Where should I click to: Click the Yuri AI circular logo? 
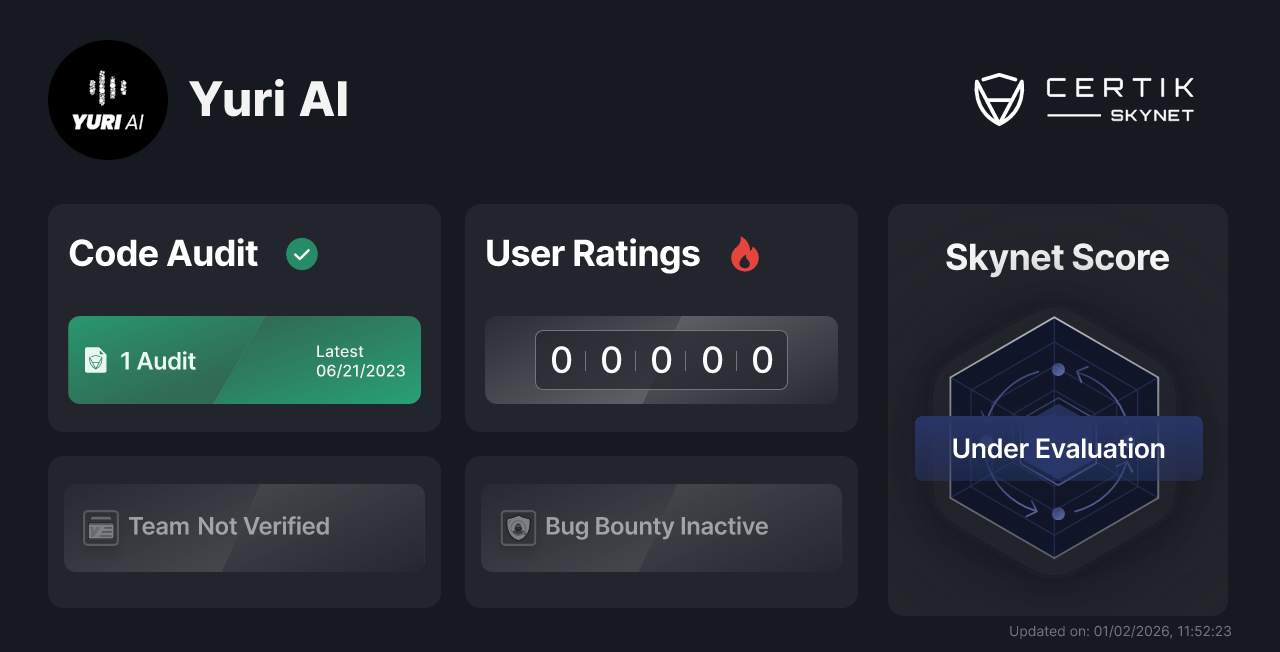coord(108,100)
